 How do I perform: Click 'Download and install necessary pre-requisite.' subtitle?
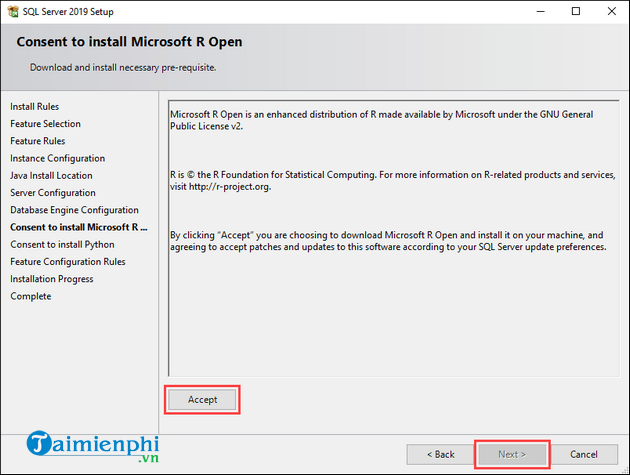click(123, 68)
